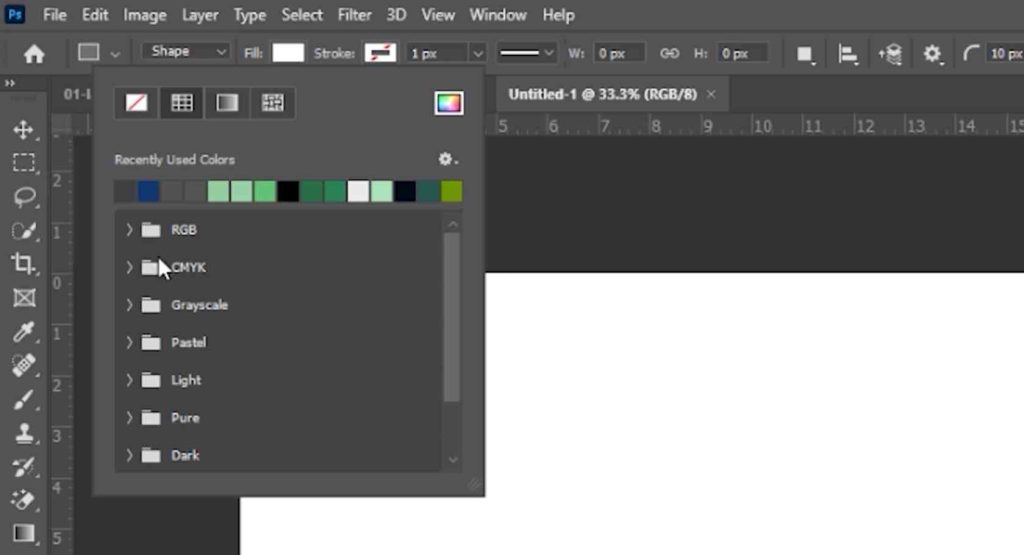Open the Select menu

(x=302, y=15)
